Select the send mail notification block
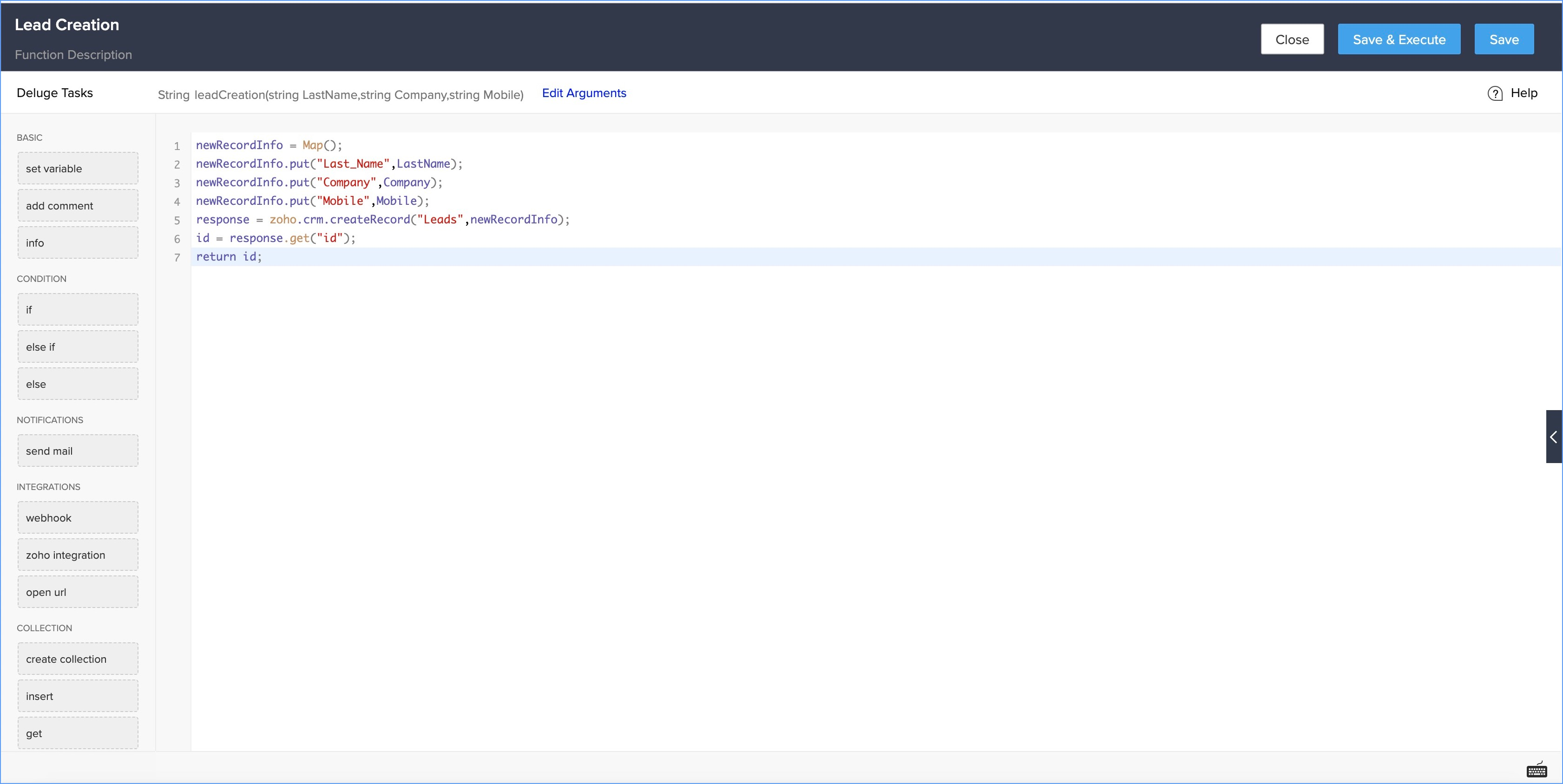 click(78, 451)
